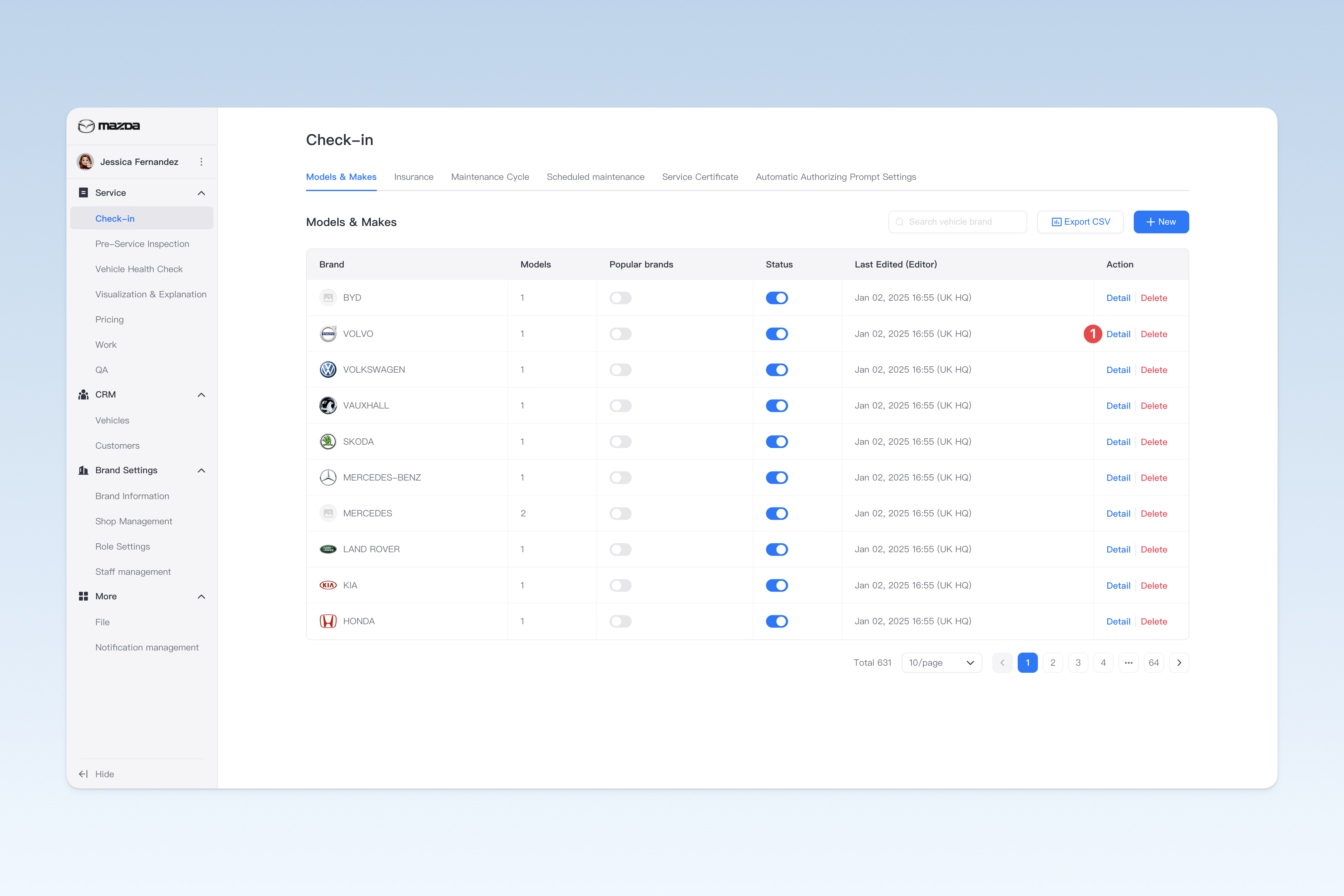Collapse the More section chevron

click(201, 597)
